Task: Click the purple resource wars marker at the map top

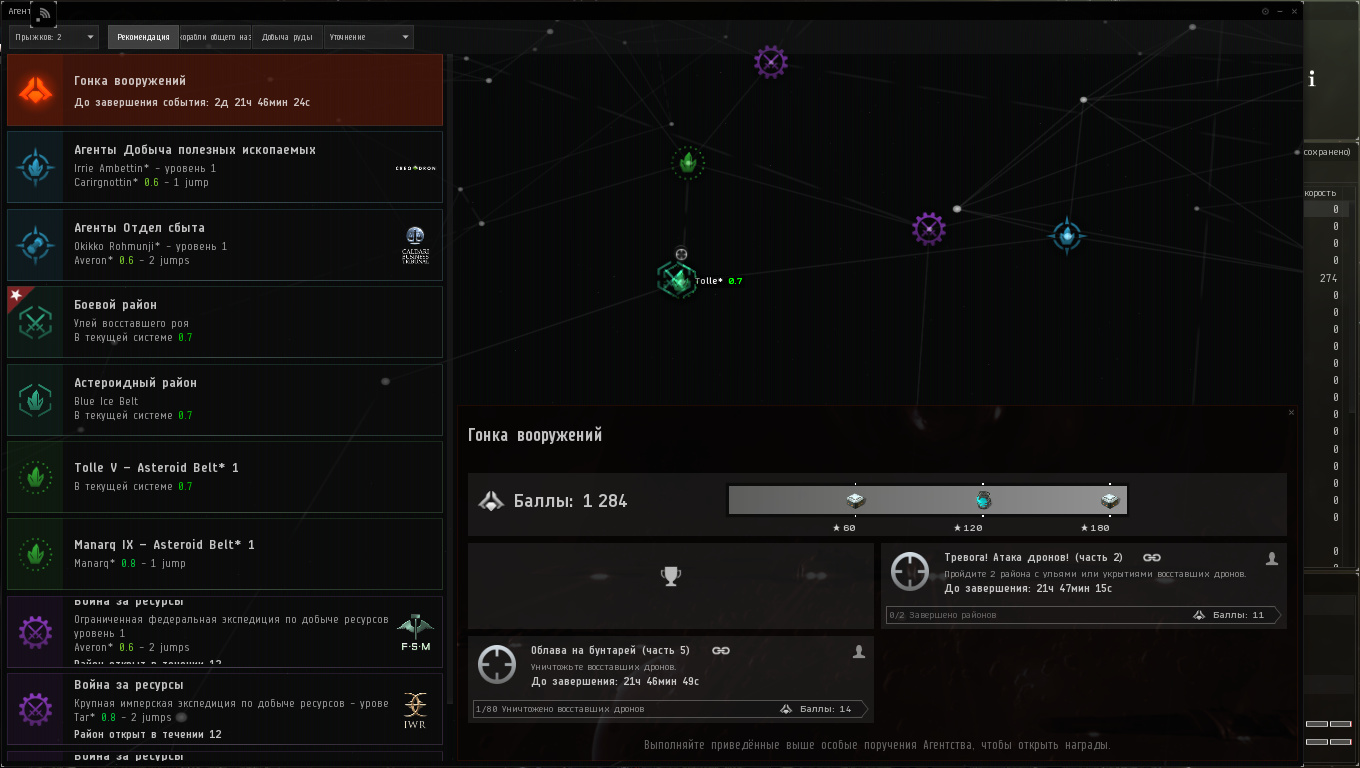Action: [771, 62]
